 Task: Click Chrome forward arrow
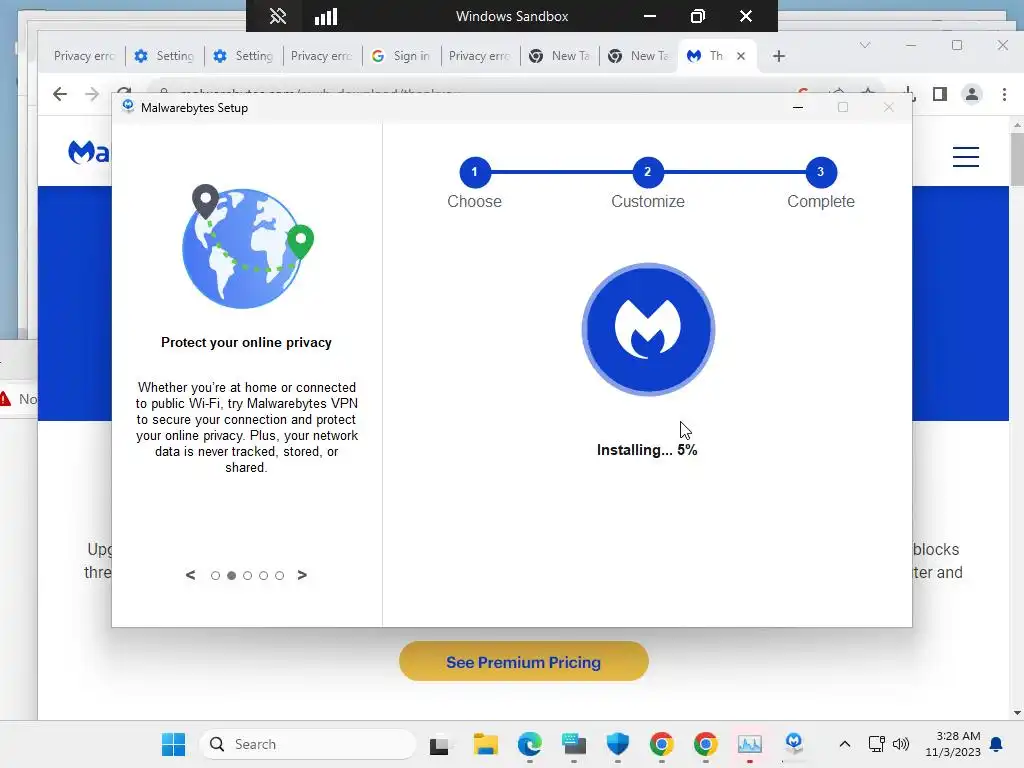point(91,94)
